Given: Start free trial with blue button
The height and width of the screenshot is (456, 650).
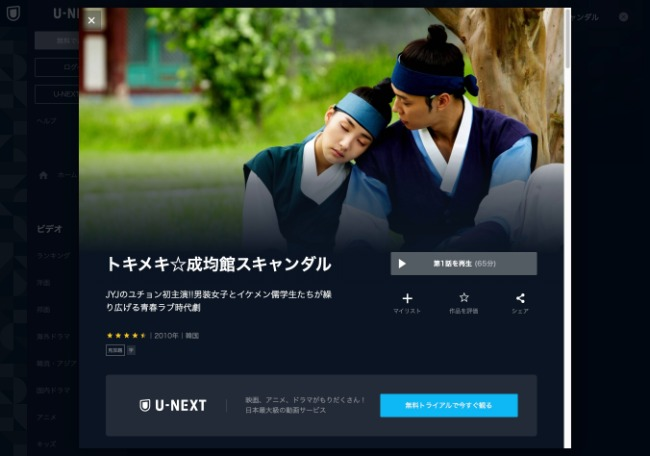Looking at the screenshot, I should [449, 405].
